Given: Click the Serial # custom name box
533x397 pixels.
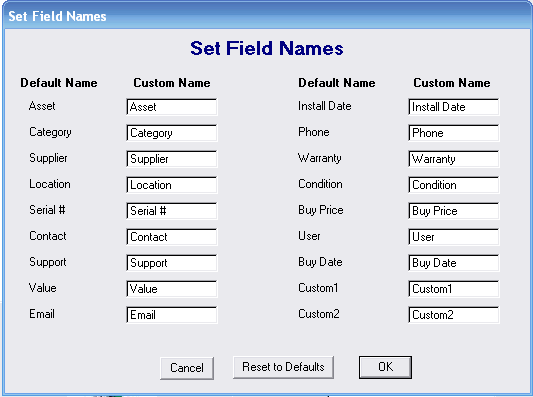Looking at the screenshot, I should coord(172,211).
